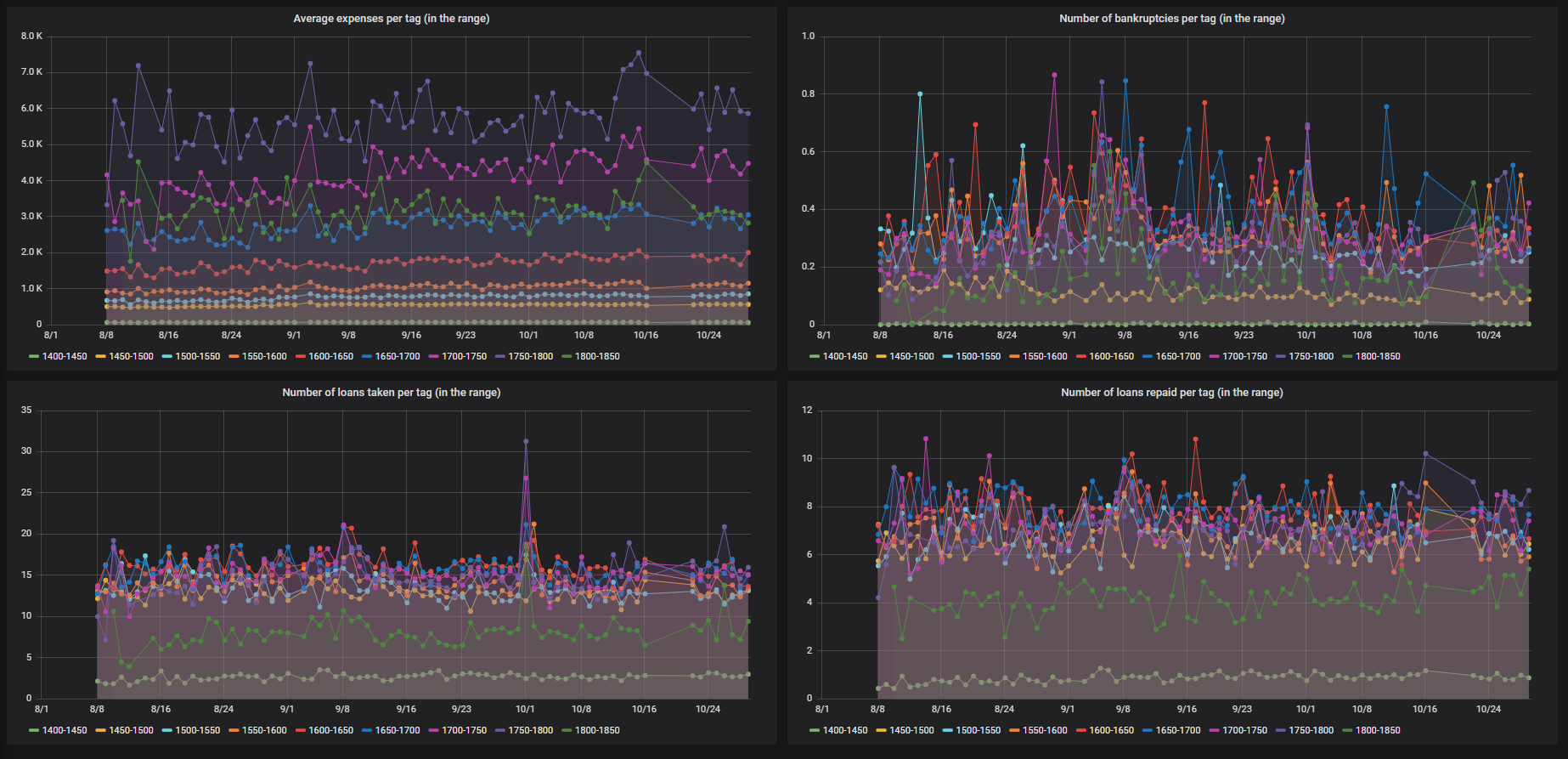The width and height of the screenshot is (1568, 759).
Task: Toggle 1750-1800 series in bankruptcies legend
Action: click(x=1304, y=356)
